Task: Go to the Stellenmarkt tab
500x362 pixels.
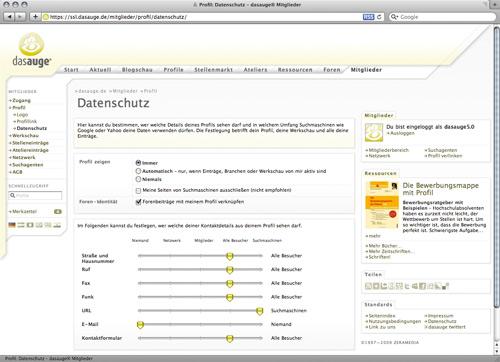Action: pos(213,70)
